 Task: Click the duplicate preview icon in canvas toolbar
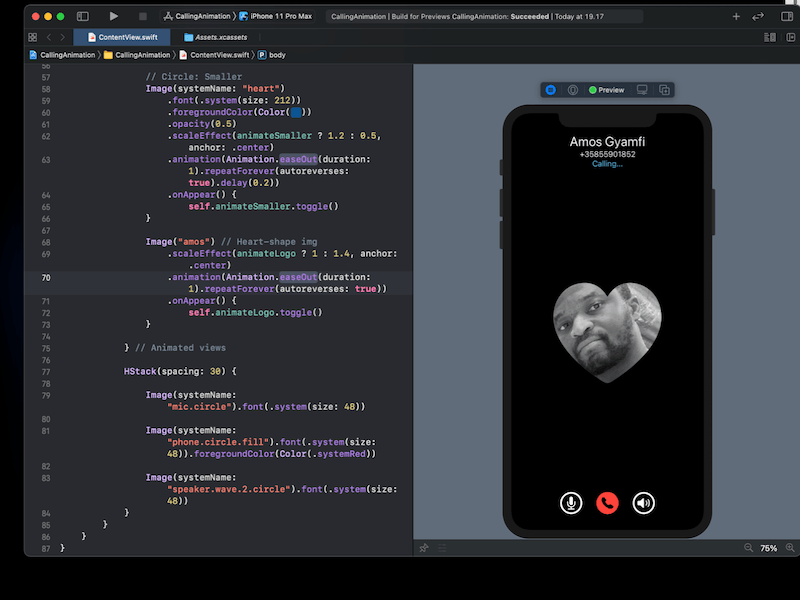(664, 89)
